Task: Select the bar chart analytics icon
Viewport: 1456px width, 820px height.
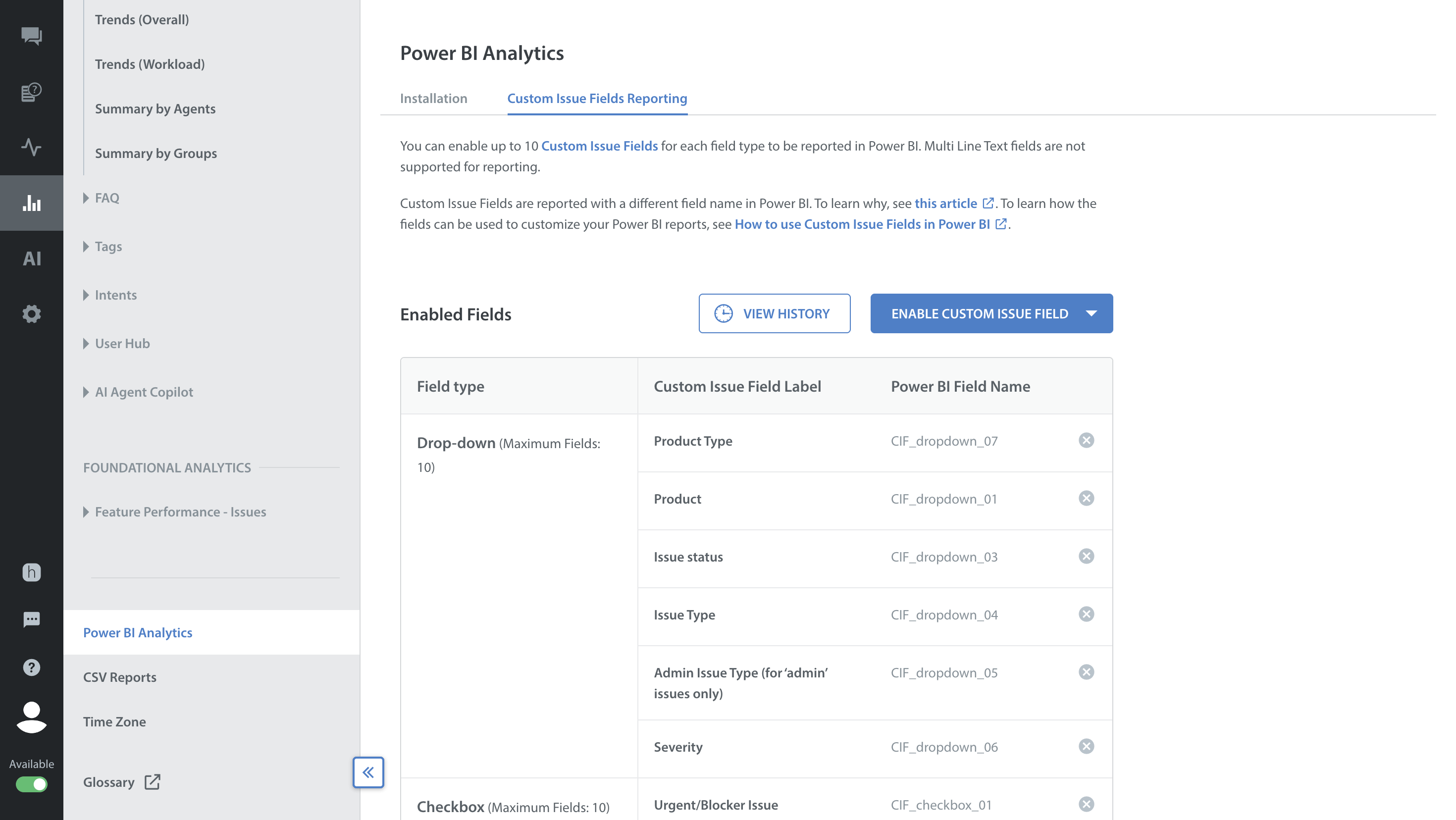Action: (32, 203)
